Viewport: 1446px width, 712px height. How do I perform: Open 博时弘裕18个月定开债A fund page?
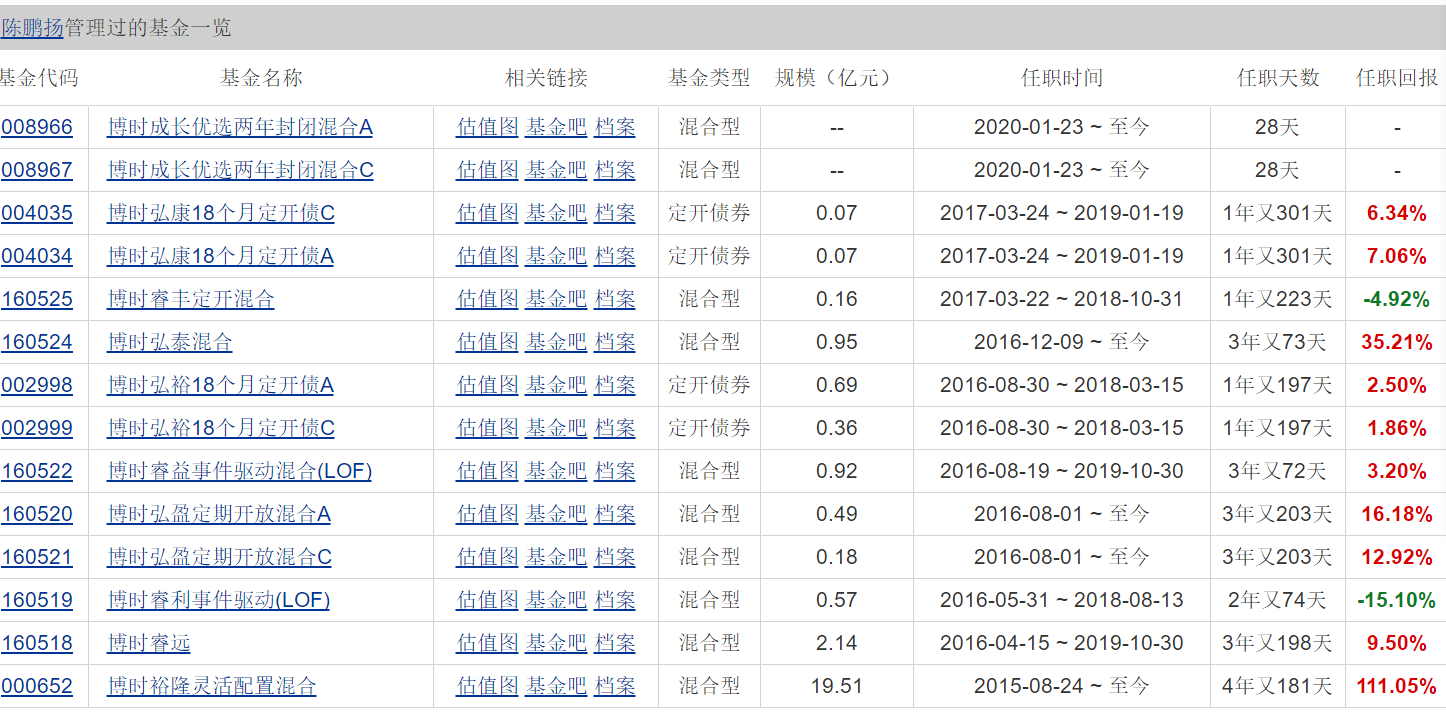220,385
